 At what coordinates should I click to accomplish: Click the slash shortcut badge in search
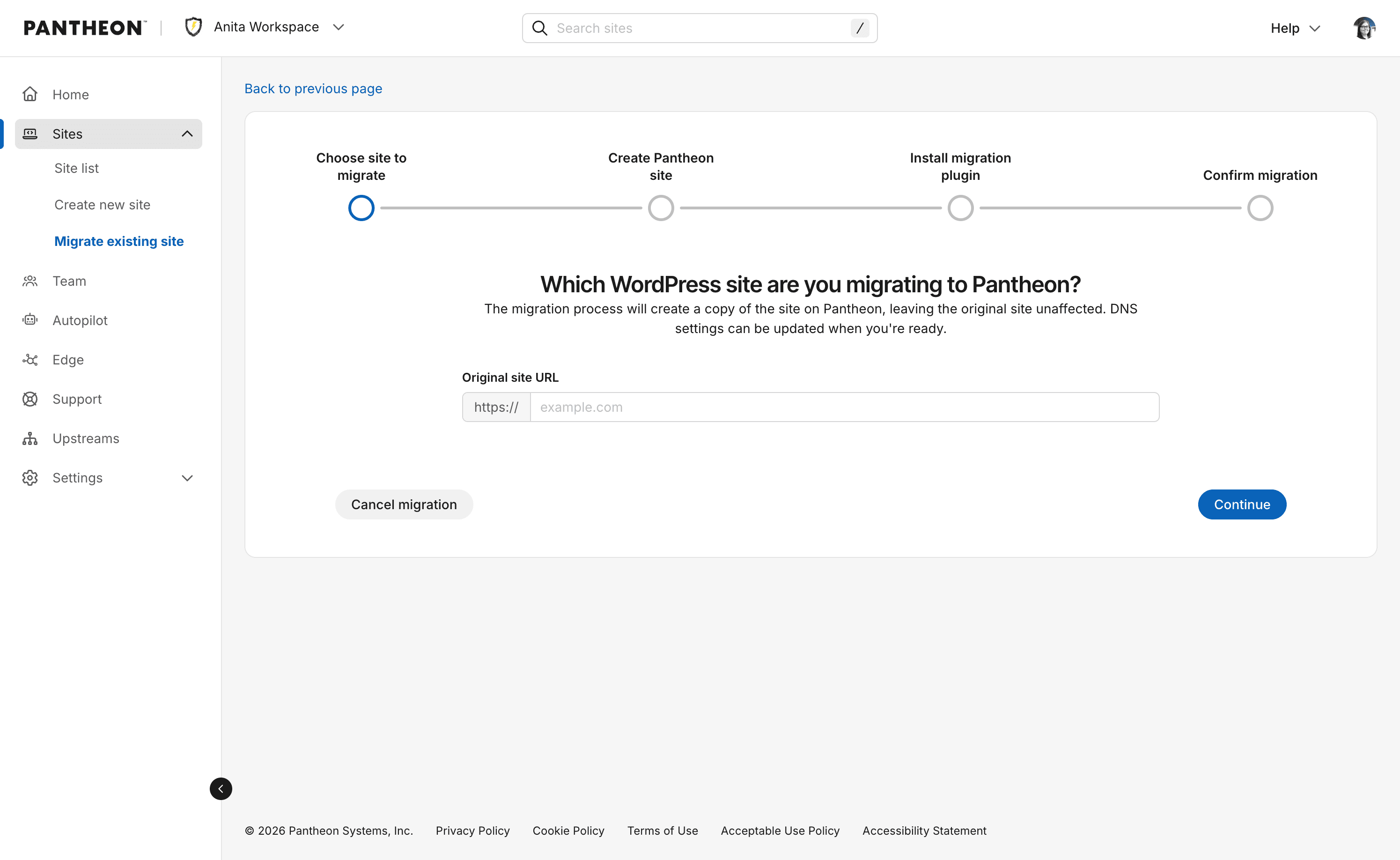[860, 28]
